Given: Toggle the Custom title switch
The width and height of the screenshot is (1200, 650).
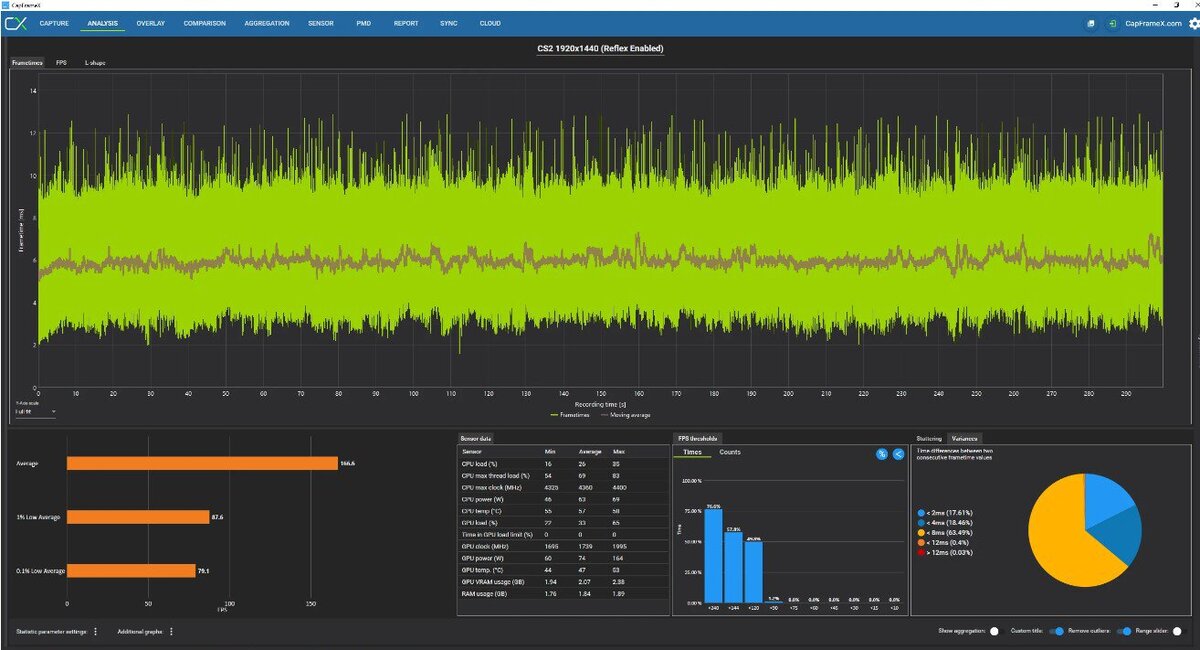Looking at the screenshot, I should click(x=1055, y=631).
